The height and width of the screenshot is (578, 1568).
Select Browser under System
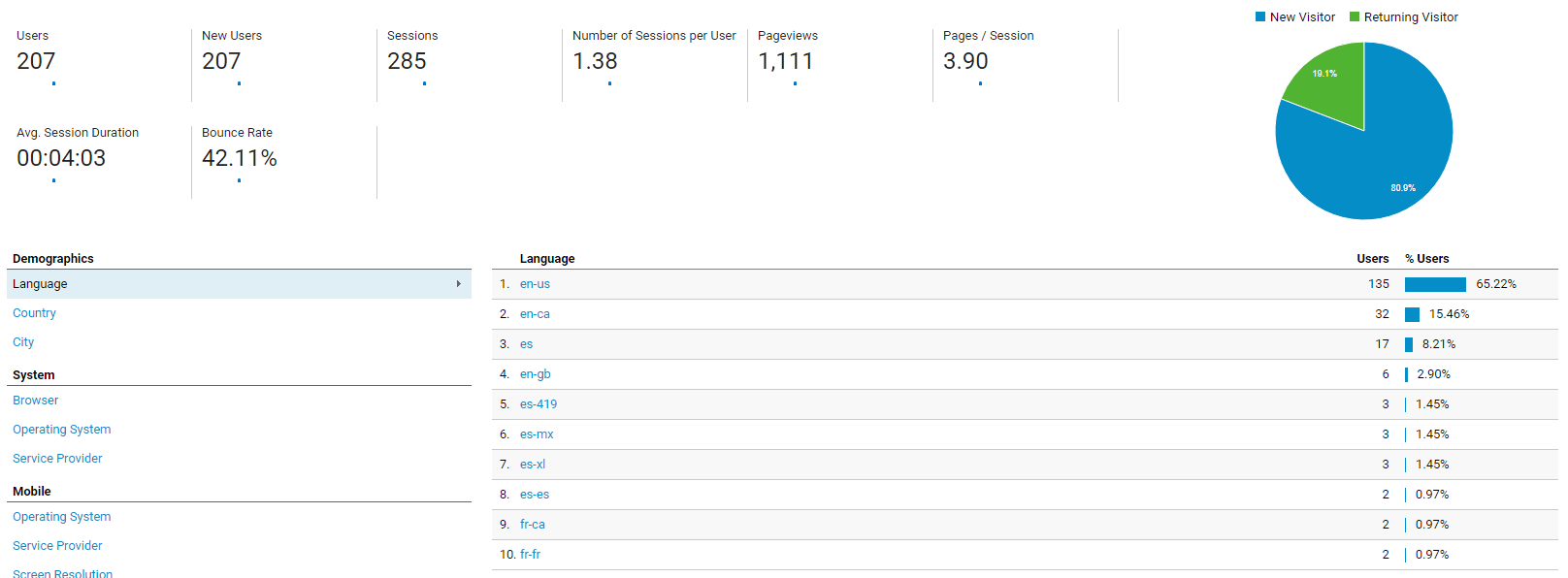(36, 401)
